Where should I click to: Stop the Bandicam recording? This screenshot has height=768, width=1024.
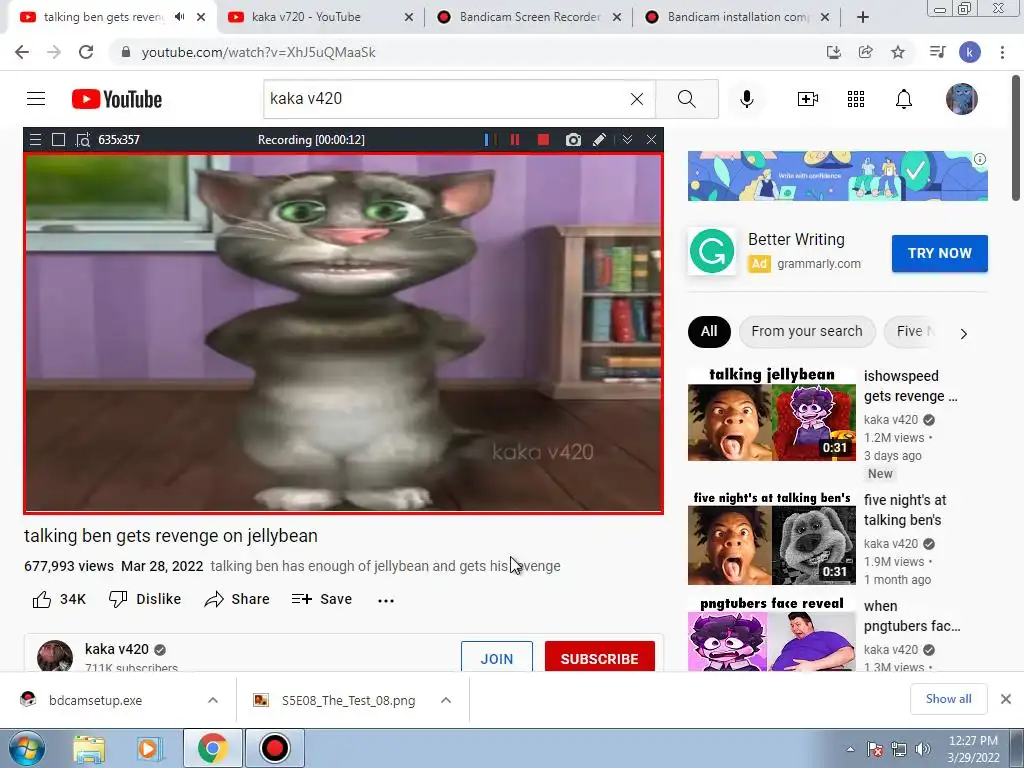tap(543, 140)
